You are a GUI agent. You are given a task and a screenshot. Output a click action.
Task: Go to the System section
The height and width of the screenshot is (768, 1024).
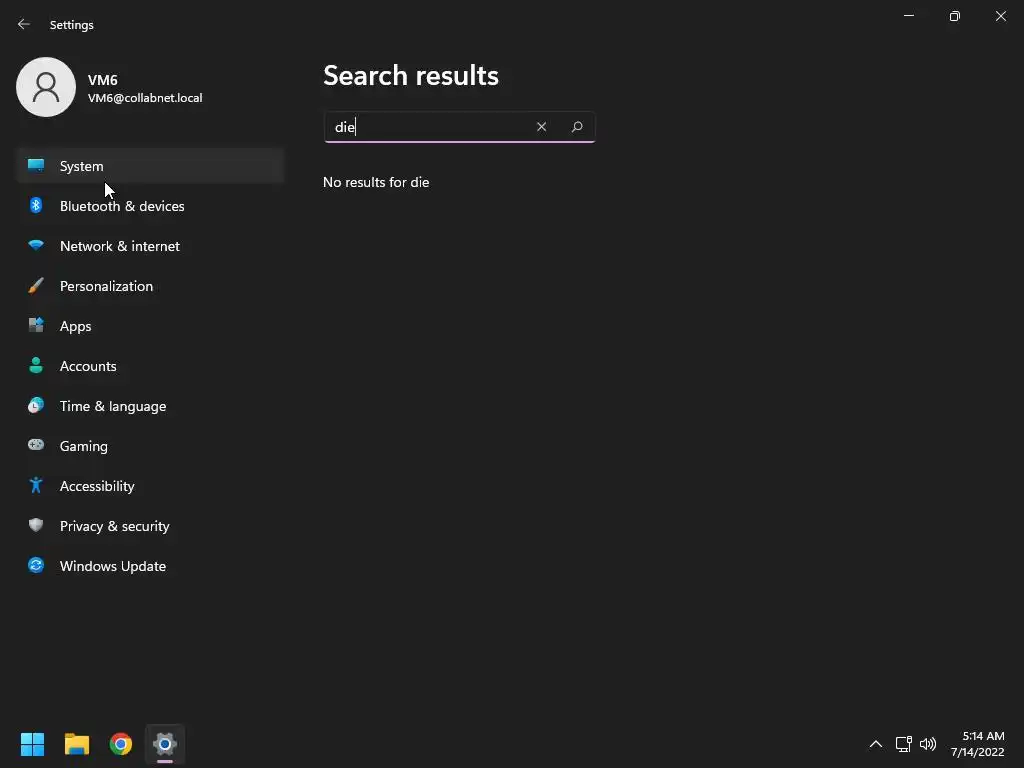pos(82,166)
